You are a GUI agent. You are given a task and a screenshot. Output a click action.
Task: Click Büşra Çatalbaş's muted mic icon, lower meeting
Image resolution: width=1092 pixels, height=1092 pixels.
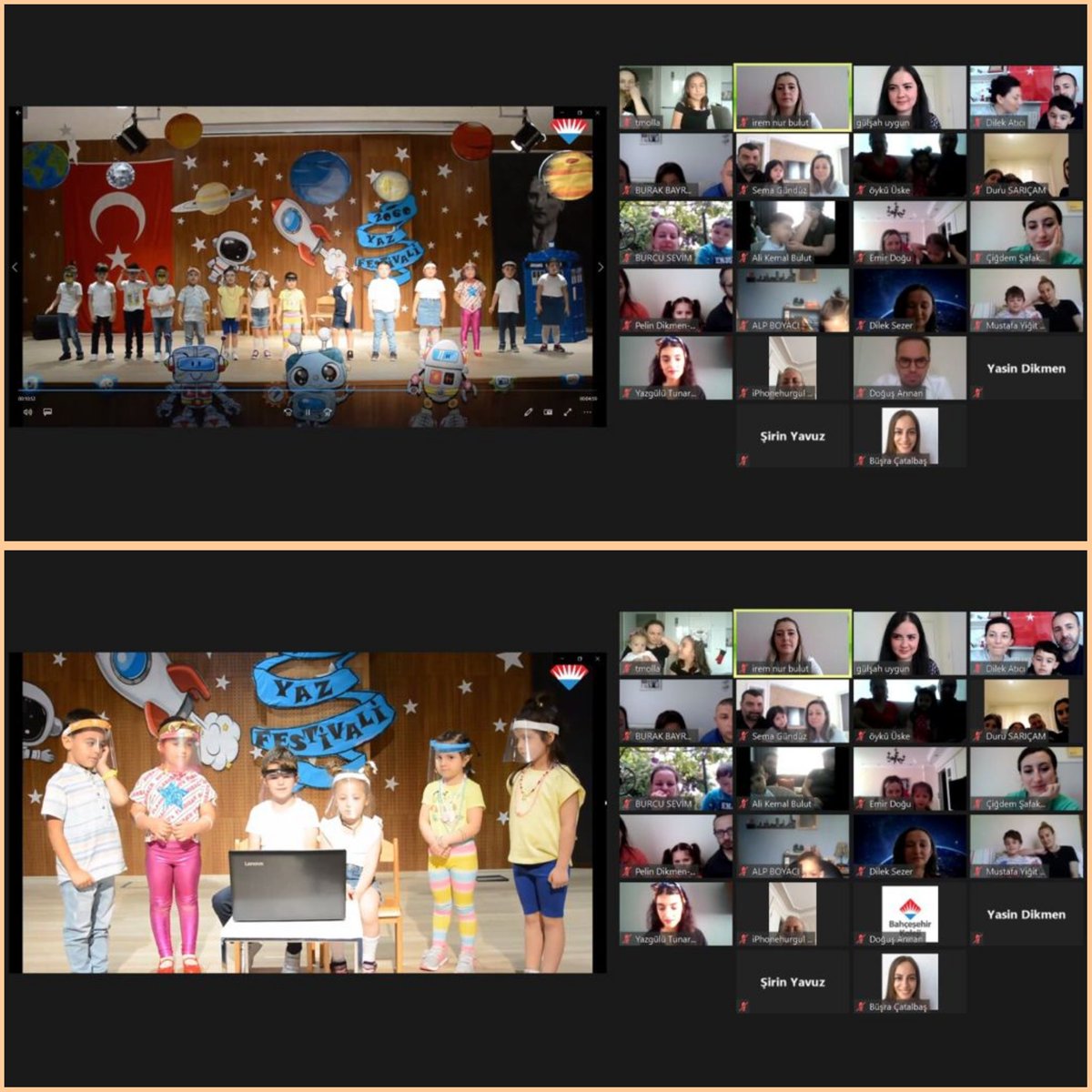point(860,1006)
